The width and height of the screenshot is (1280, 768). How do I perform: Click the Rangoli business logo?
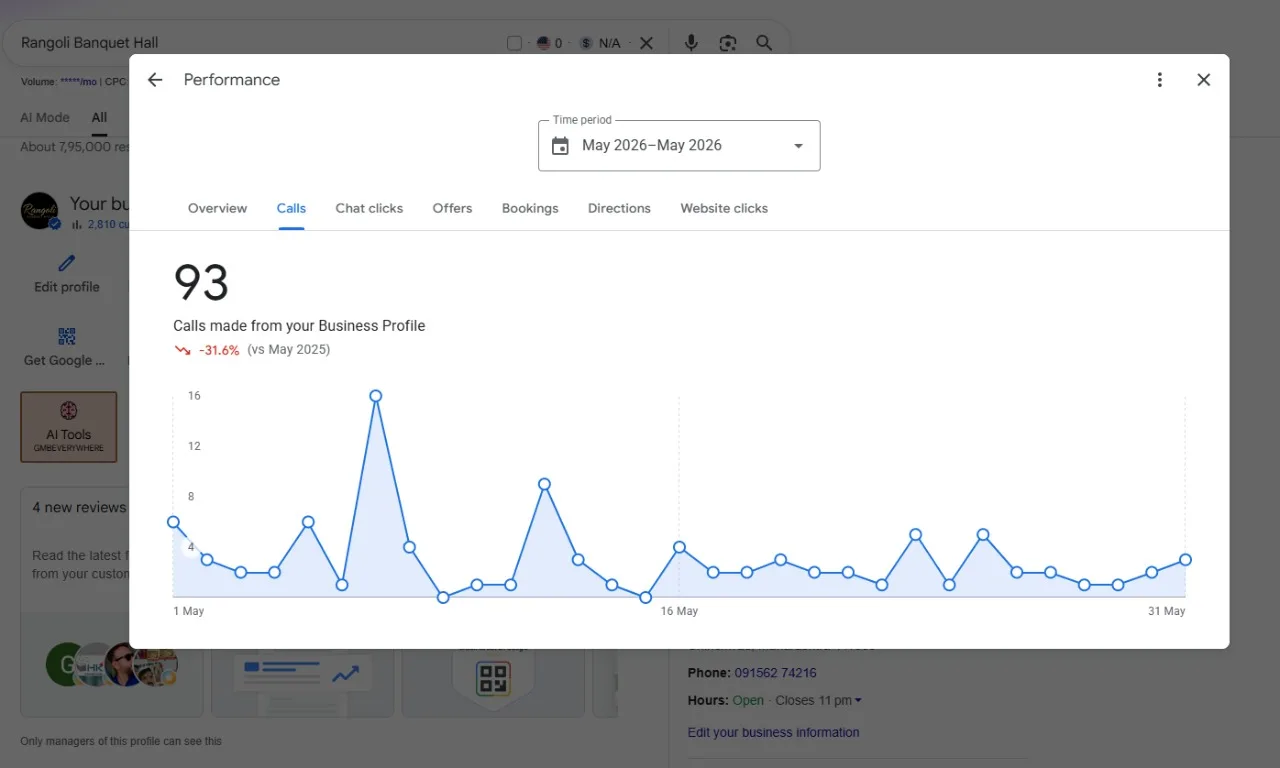40,211
